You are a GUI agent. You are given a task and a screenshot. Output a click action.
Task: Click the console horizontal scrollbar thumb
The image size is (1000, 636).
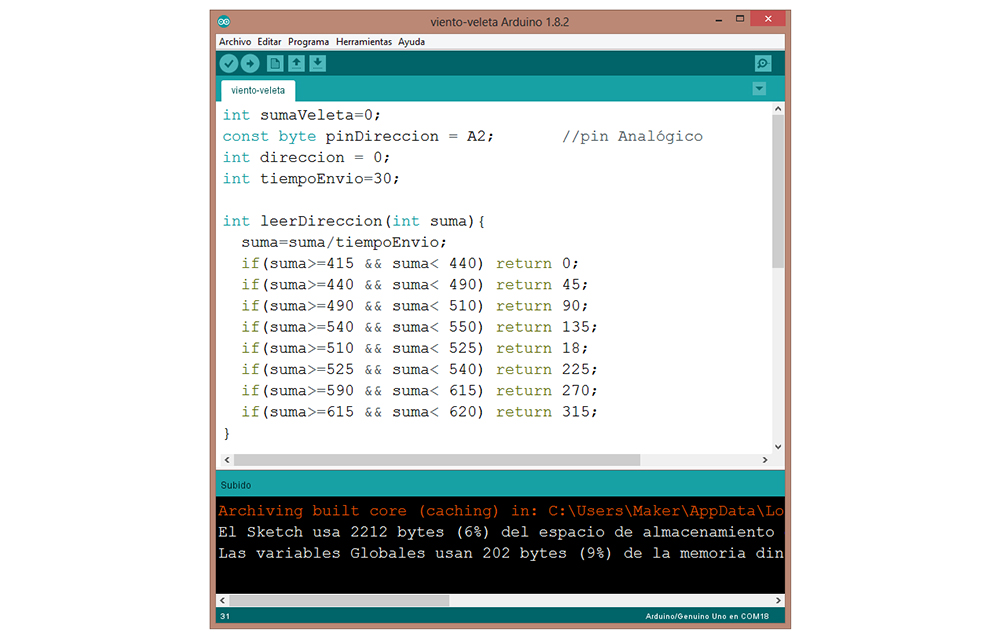pos(340,601)
